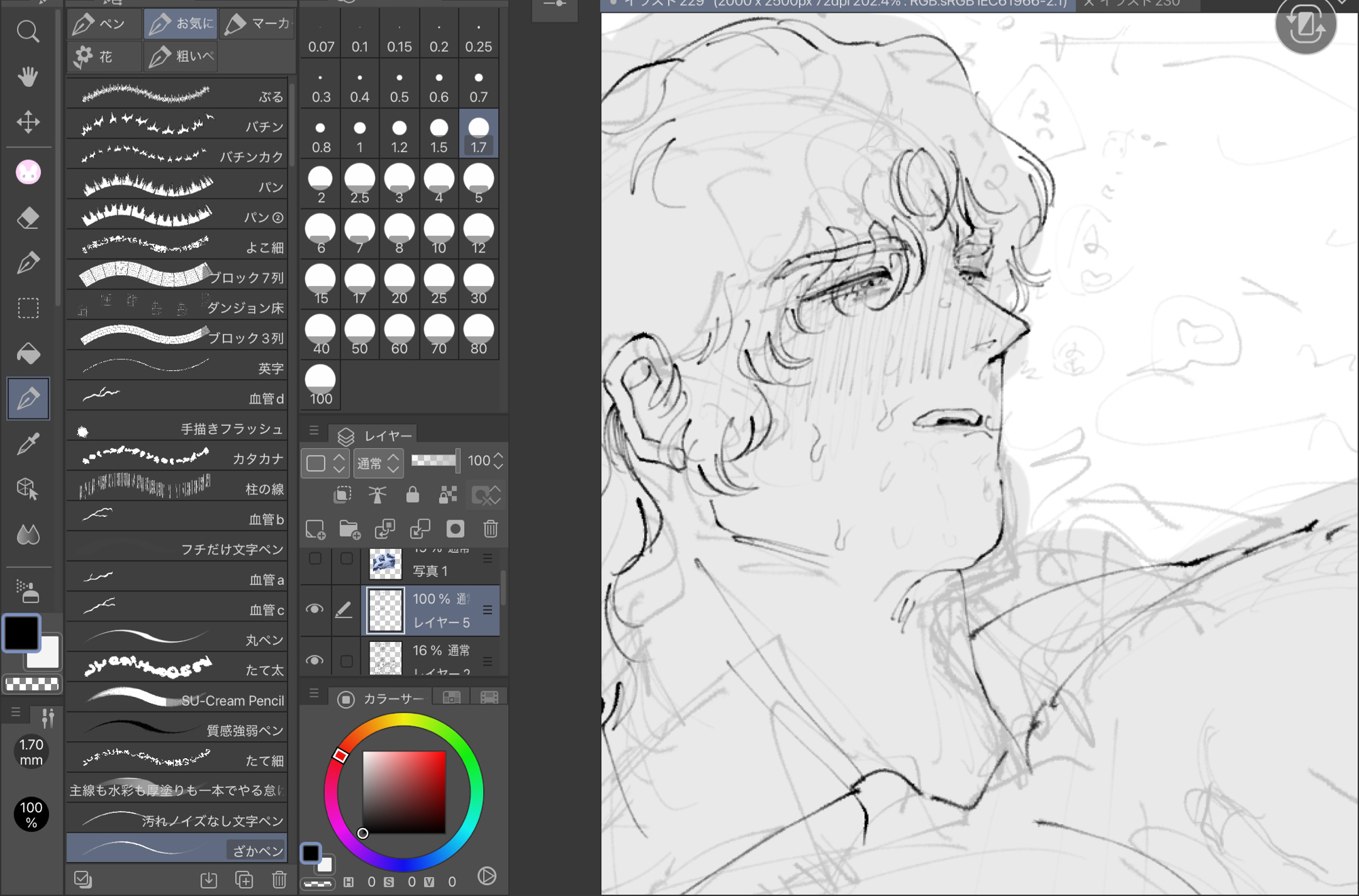1359x896 pixels.
Task: Select the magnifier zoom tool
Action: [28, 31]
